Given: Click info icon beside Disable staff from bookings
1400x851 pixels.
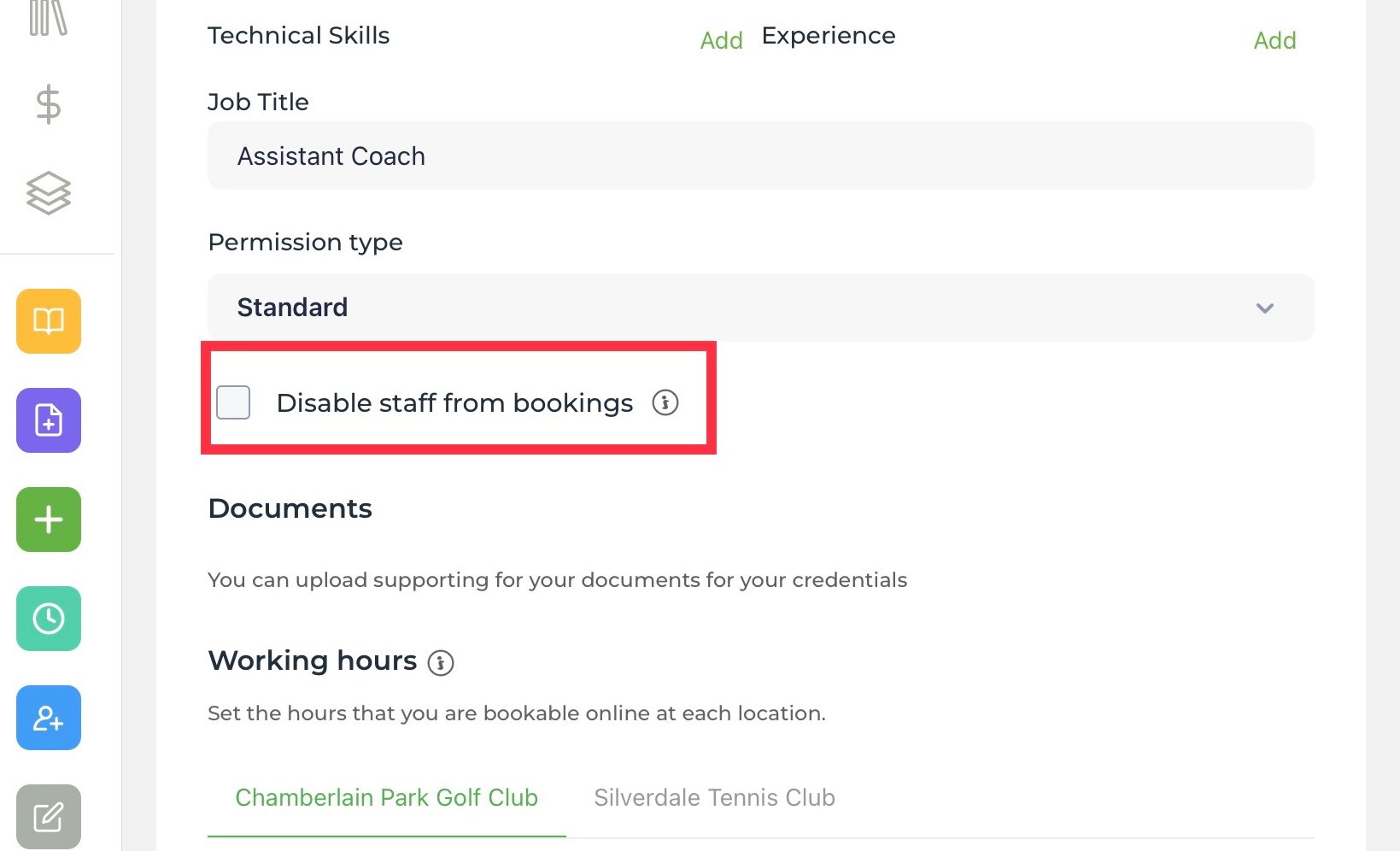Looking at the screenshot, I should (665, 402).
